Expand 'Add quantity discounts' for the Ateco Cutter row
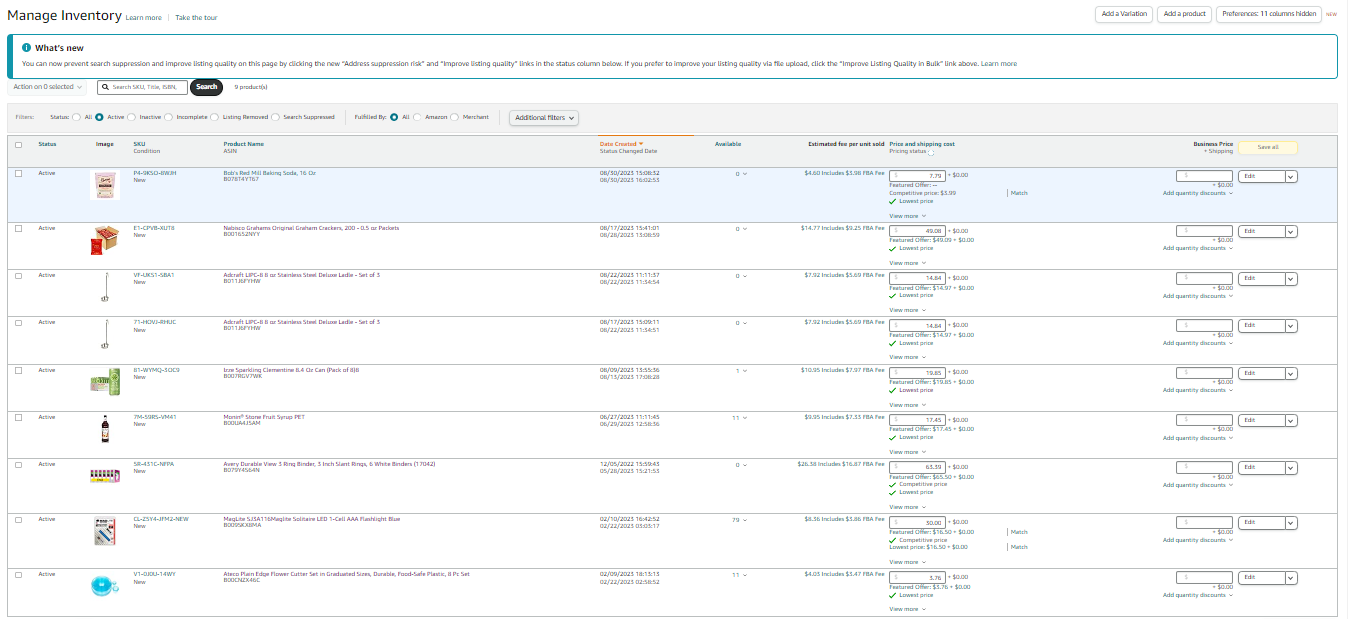1348x619 pixels. tap(1198, 595)
